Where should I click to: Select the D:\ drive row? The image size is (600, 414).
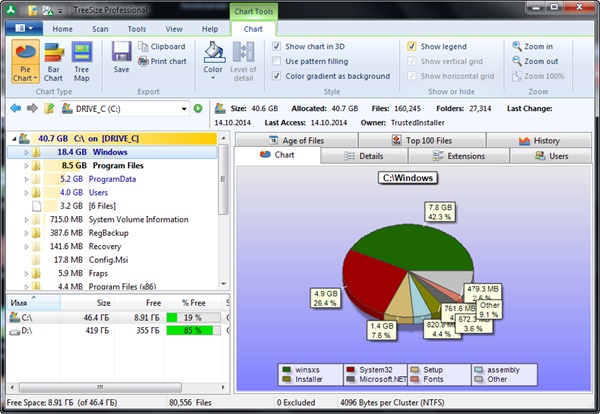click(20, 329)
